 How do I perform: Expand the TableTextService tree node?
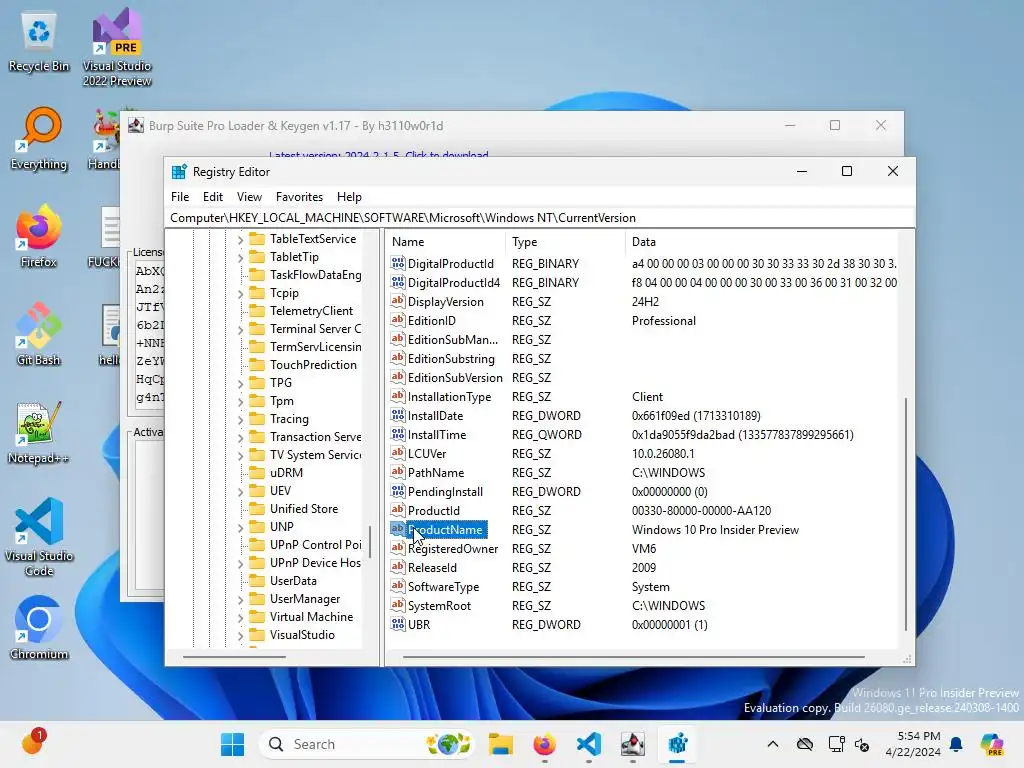point(240,240)
